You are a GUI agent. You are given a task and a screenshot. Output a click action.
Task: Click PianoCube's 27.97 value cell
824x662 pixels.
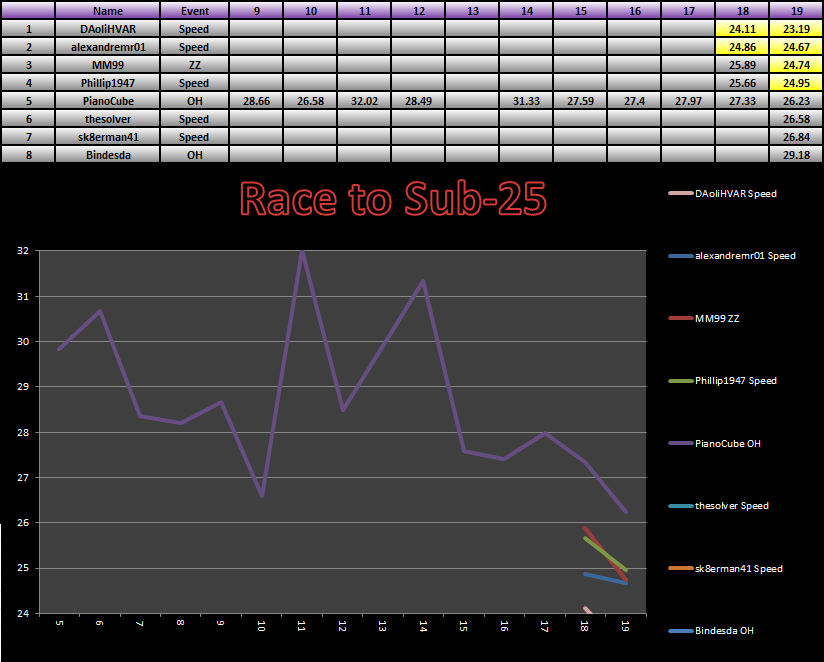pos(688,101)
